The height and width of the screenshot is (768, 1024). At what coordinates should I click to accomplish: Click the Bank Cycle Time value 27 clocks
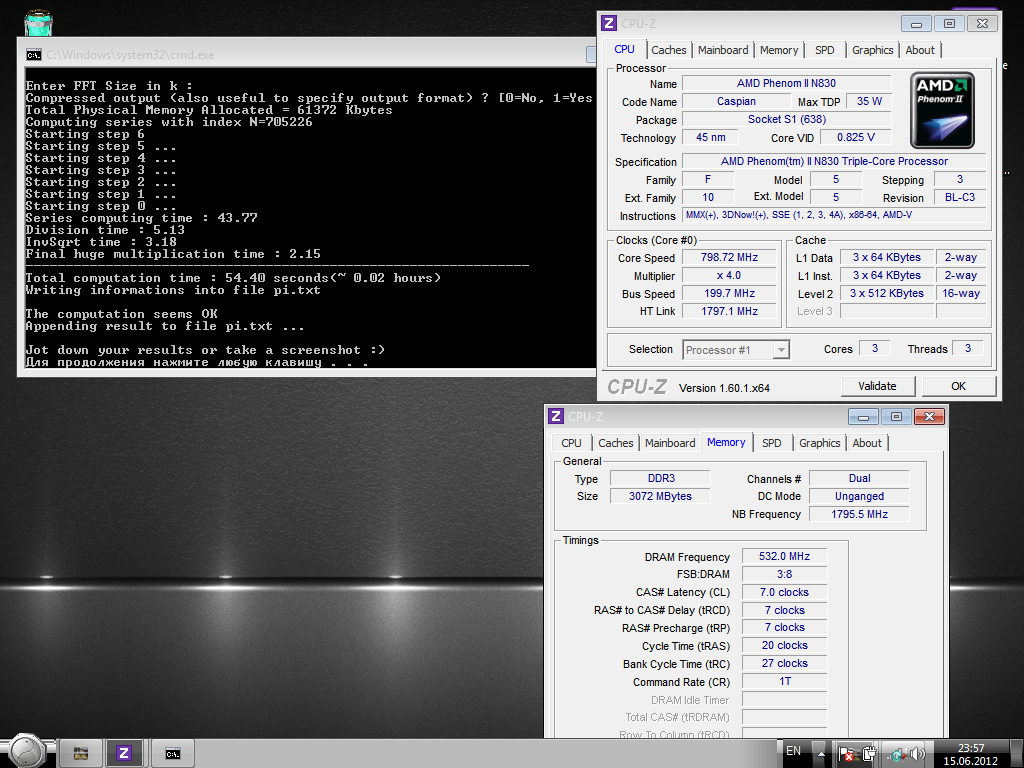[784, 664]
